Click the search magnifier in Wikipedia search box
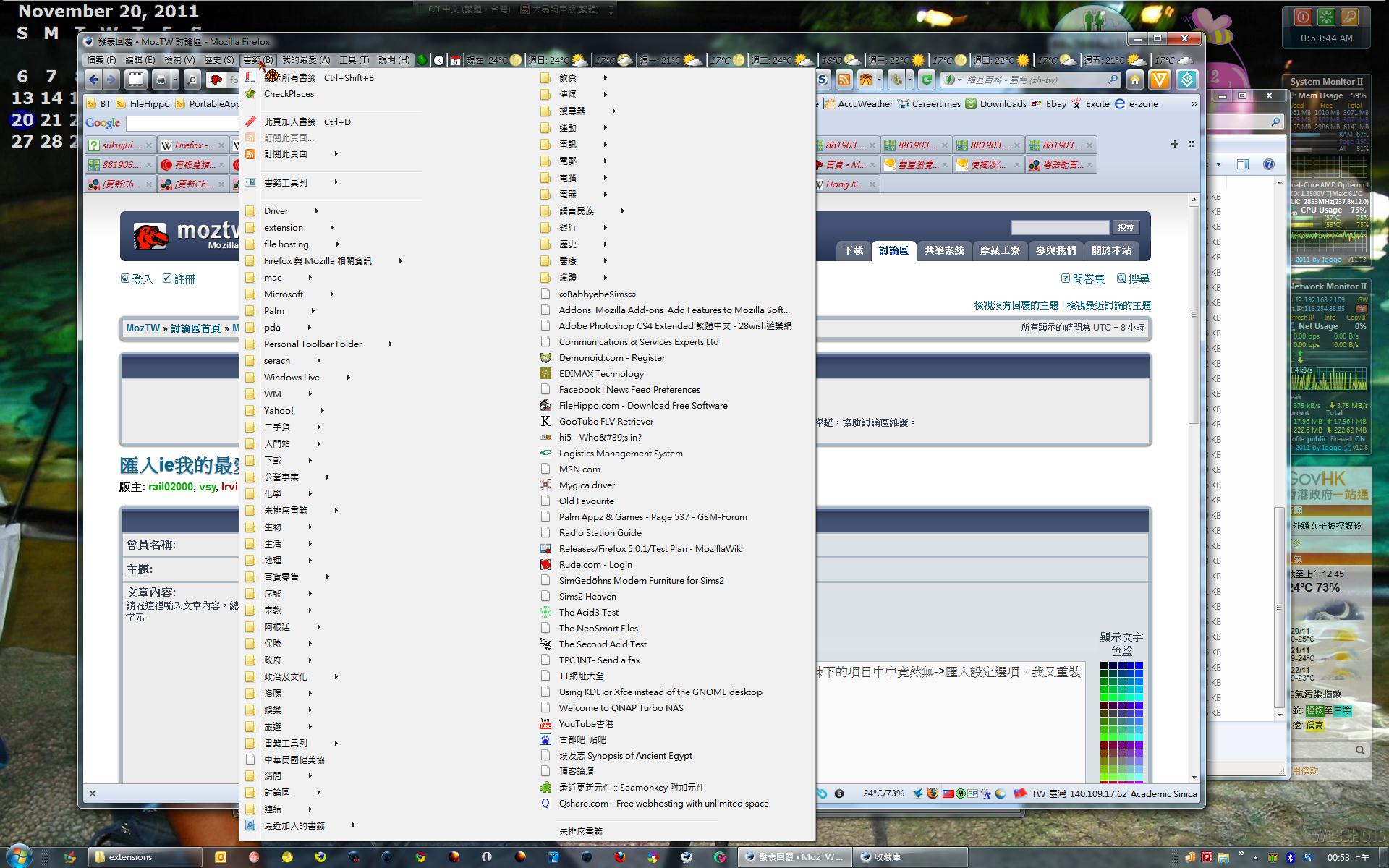Screen dimensions: 1389x868 click(1113, 80)
